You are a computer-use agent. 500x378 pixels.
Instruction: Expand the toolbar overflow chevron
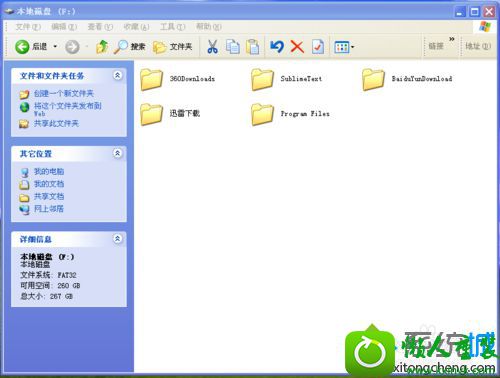click(452, 39)
